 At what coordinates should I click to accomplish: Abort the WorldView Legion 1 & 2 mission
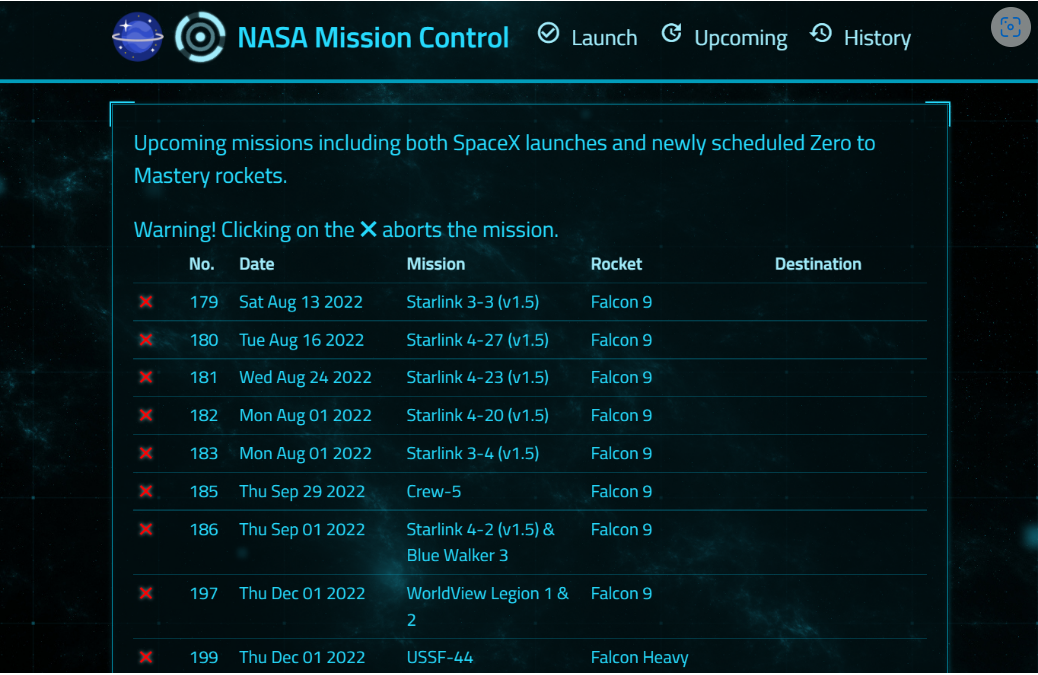[x=146, y=593]
